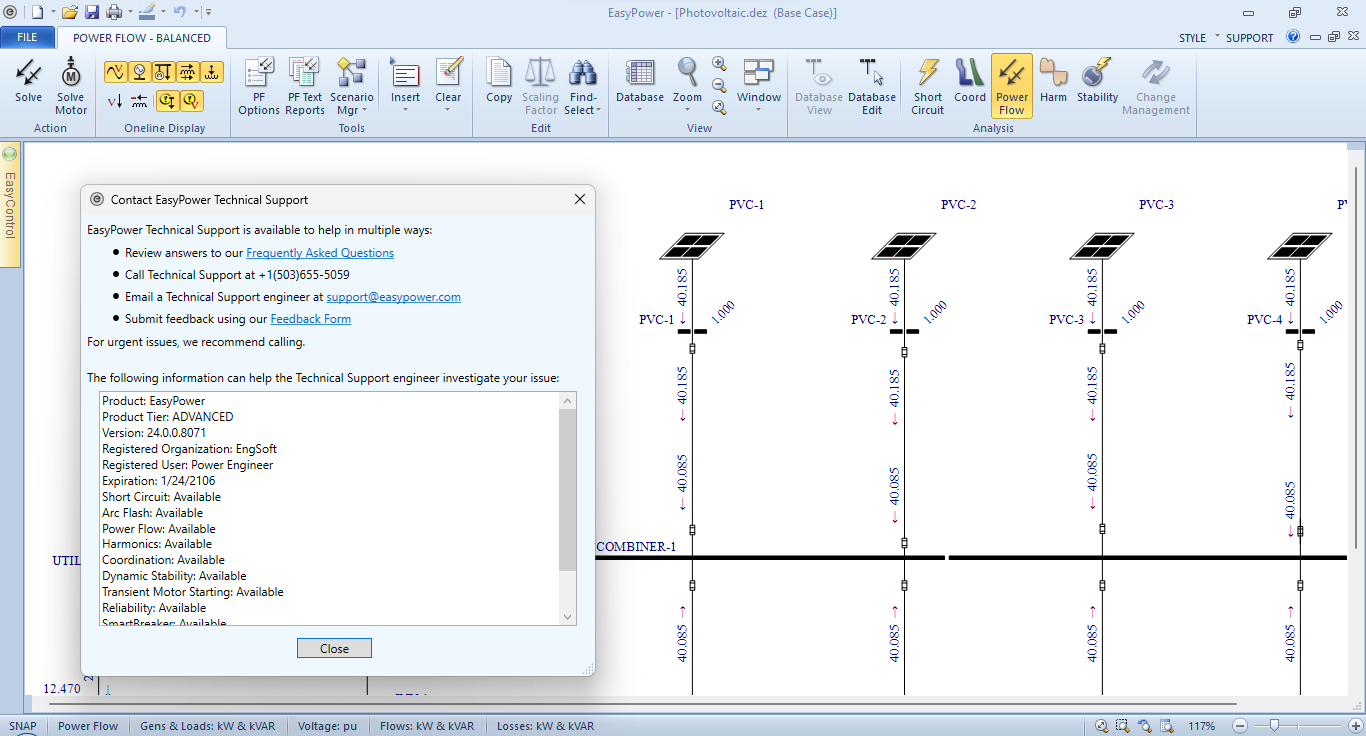The height and width of the screenshot is (736, 1366).
Task: Undo with the quick access arrow
Action: point(179,12)
